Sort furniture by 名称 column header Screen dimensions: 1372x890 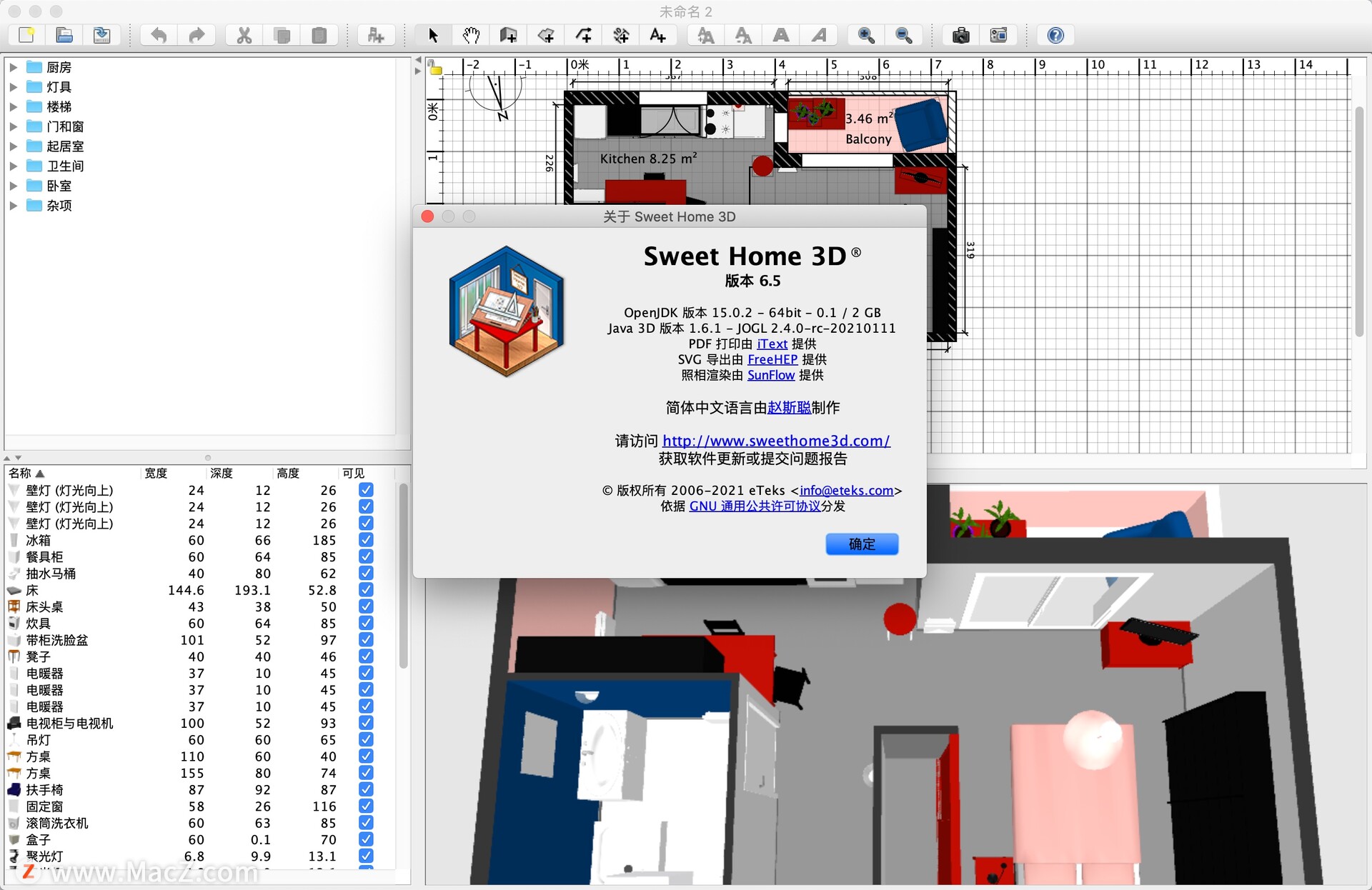click(x=71, y=473)
